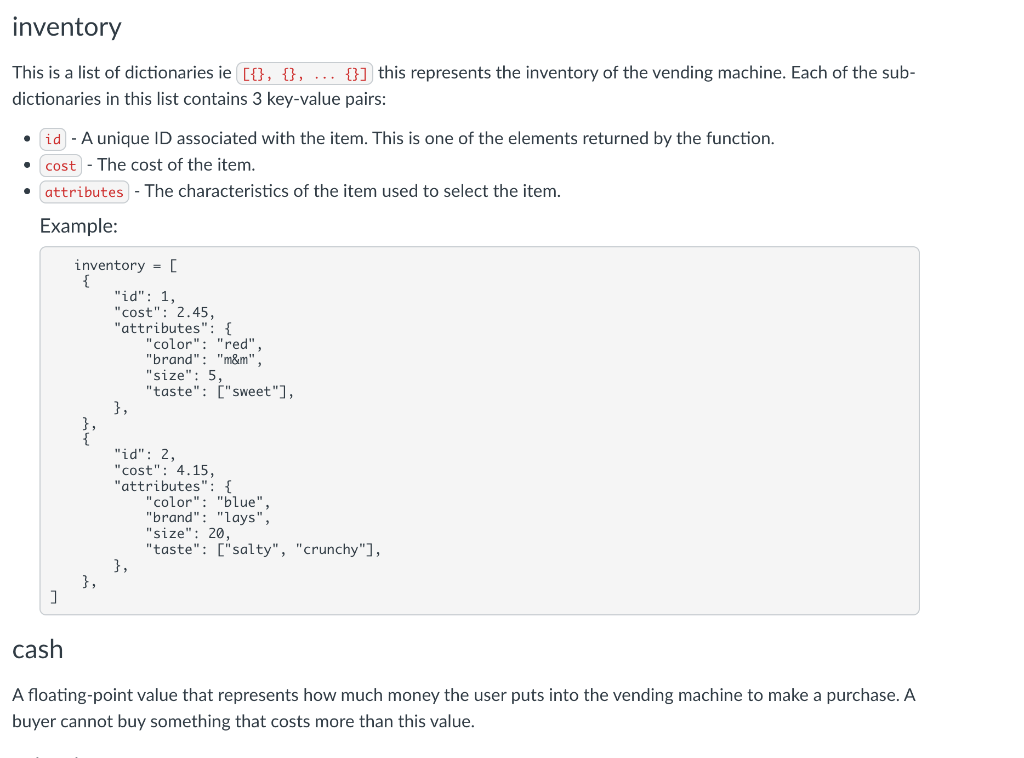Click the "Example:" label
The width and height of the screenshot is (1024, 758).
click(78, 226)
